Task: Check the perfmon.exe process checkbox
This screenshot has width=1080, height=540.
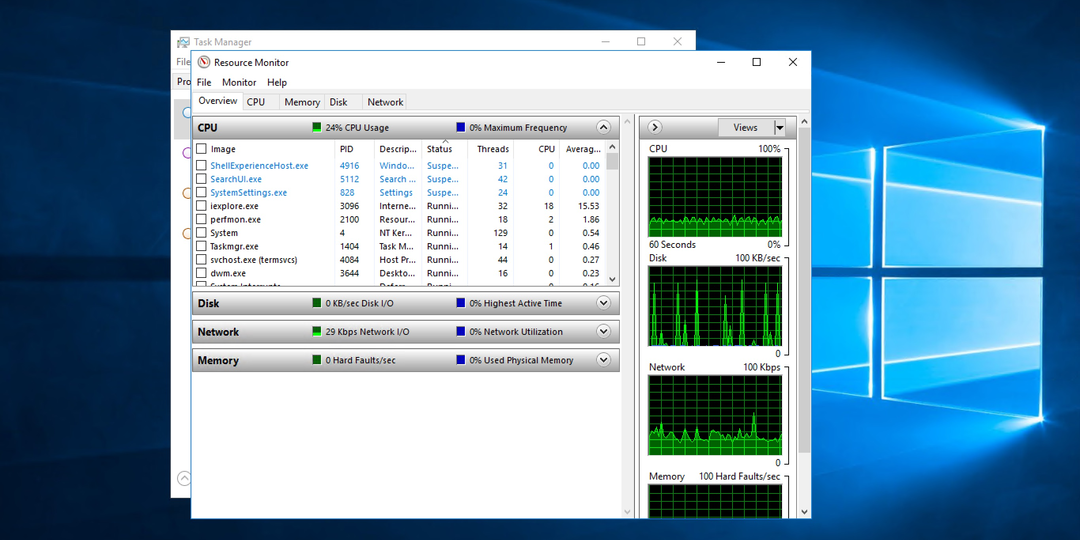Action: (201, 219)
